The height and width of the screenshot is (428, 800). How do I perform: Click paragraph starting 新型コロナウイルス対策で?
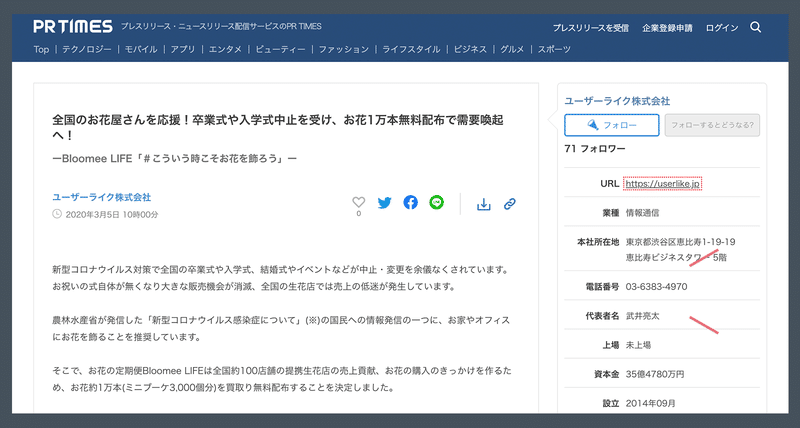[281, 278]
